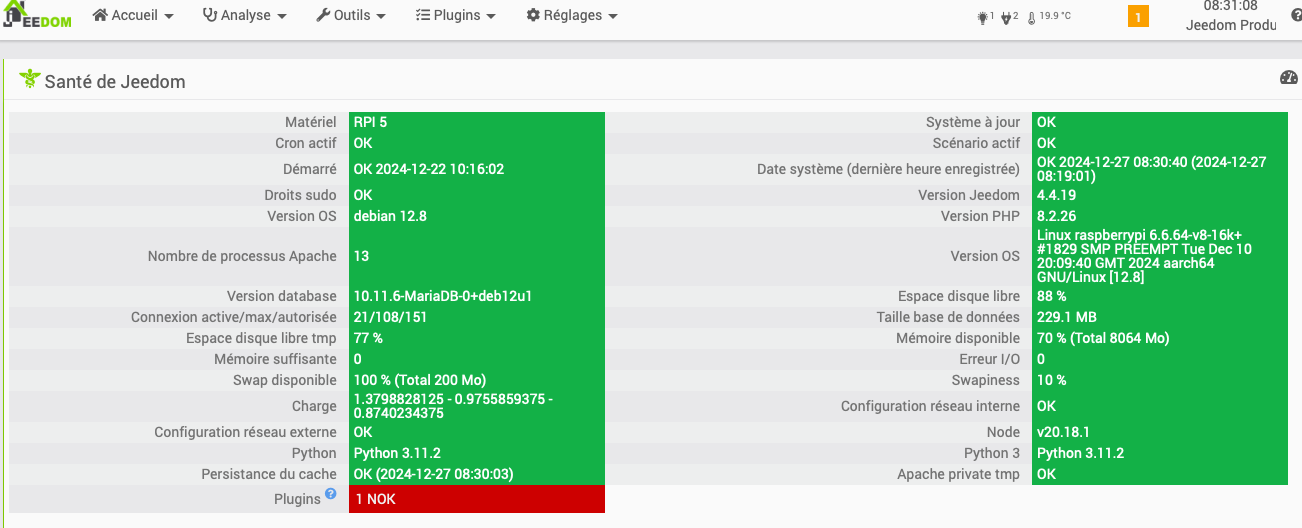Click the Mémoire suffisante label
Screen dimensions: 1302x528
275,359
